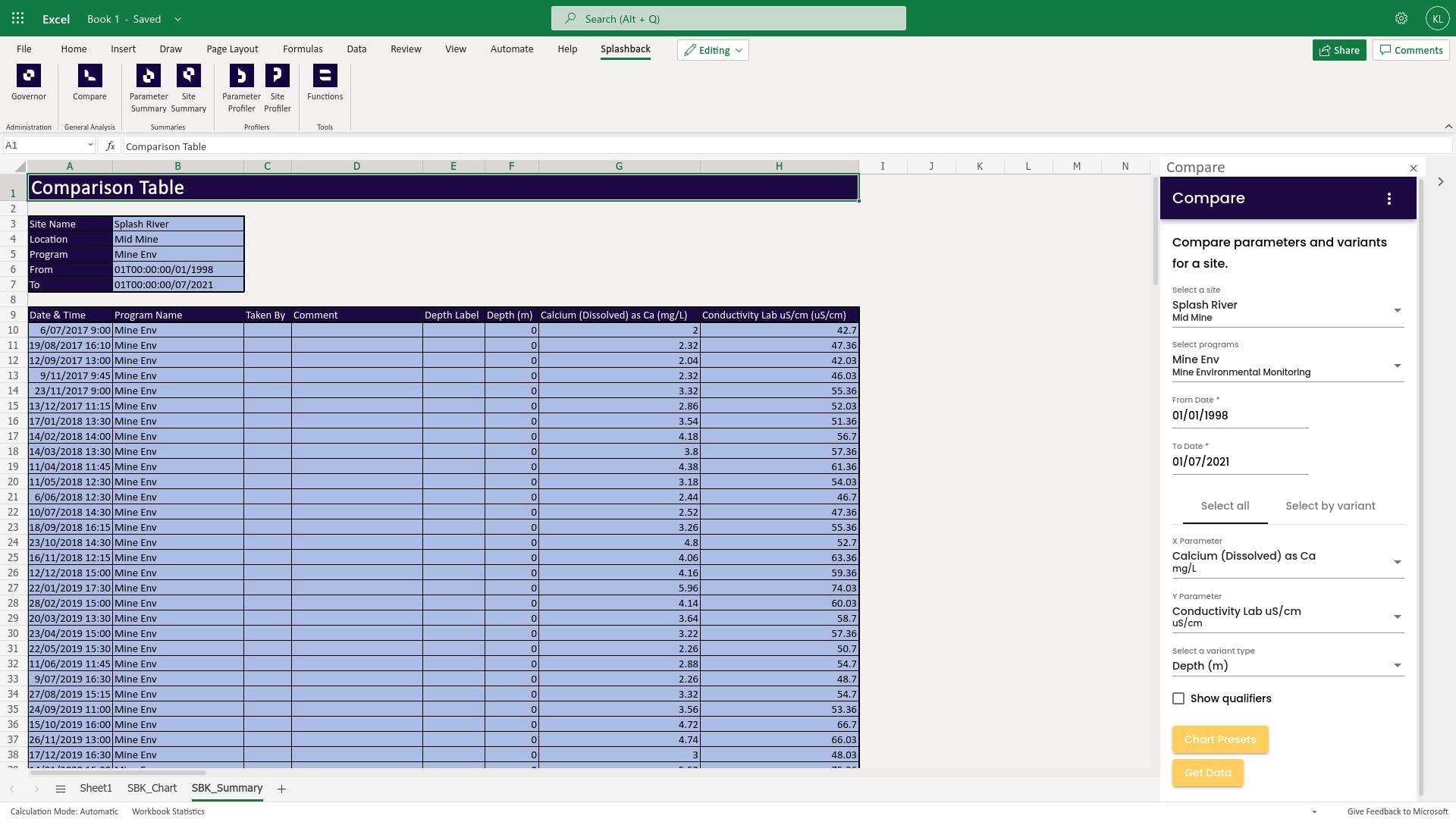The height and width of the screenshot is (819, 1456).
Task: Click the Comparison Table title cell
Action: (x=443, y=188)
